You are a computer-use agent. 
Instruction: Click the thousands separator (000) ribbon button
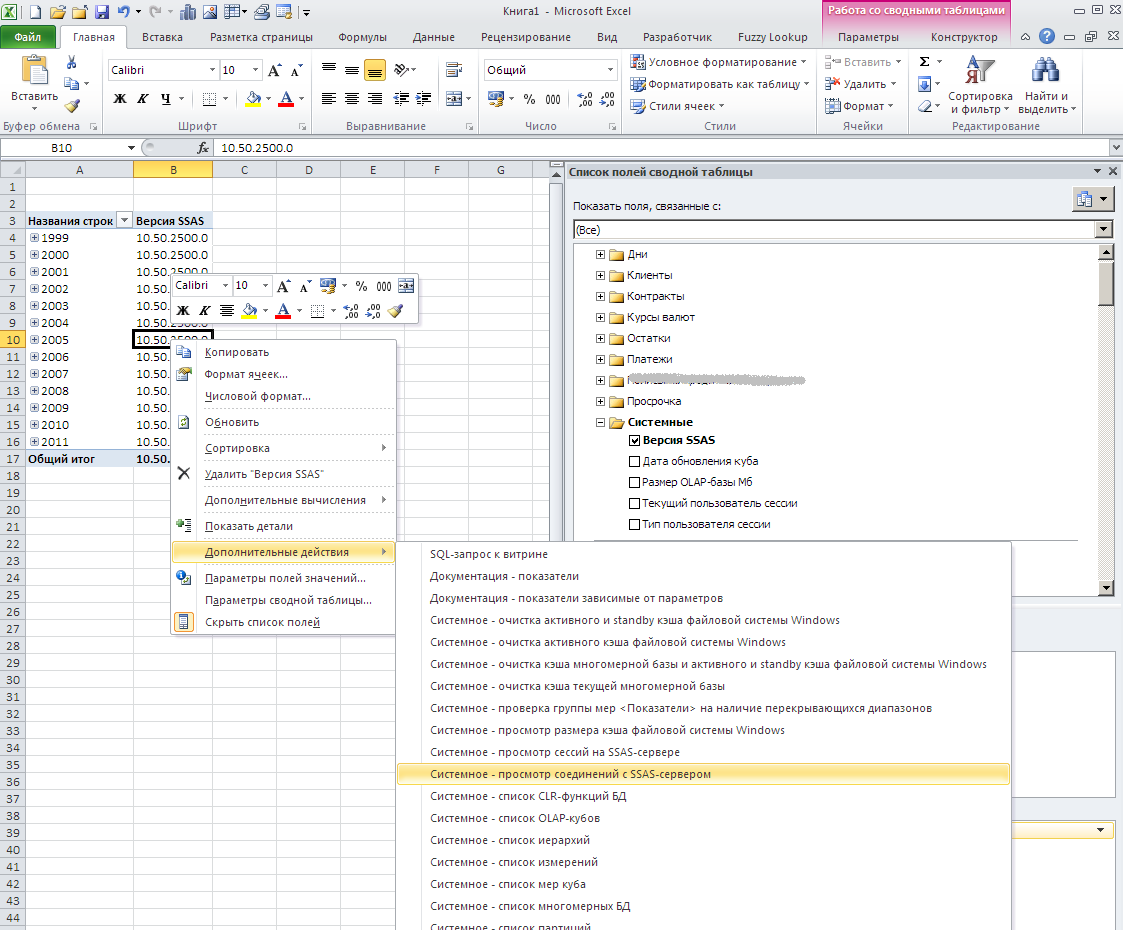(x=553, y=100)
